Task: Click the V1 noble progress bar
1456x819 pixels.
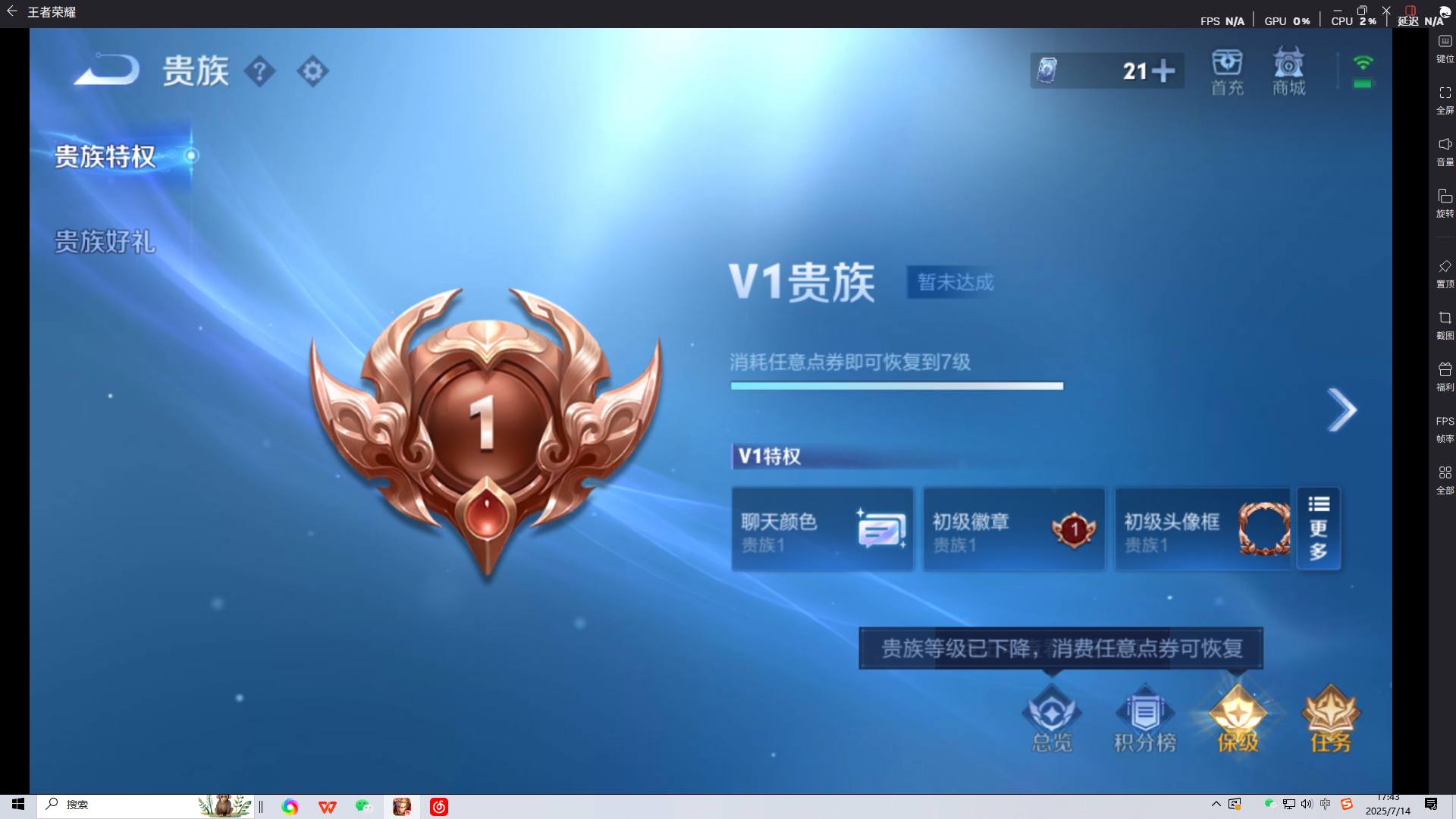Action: (895, 385)
